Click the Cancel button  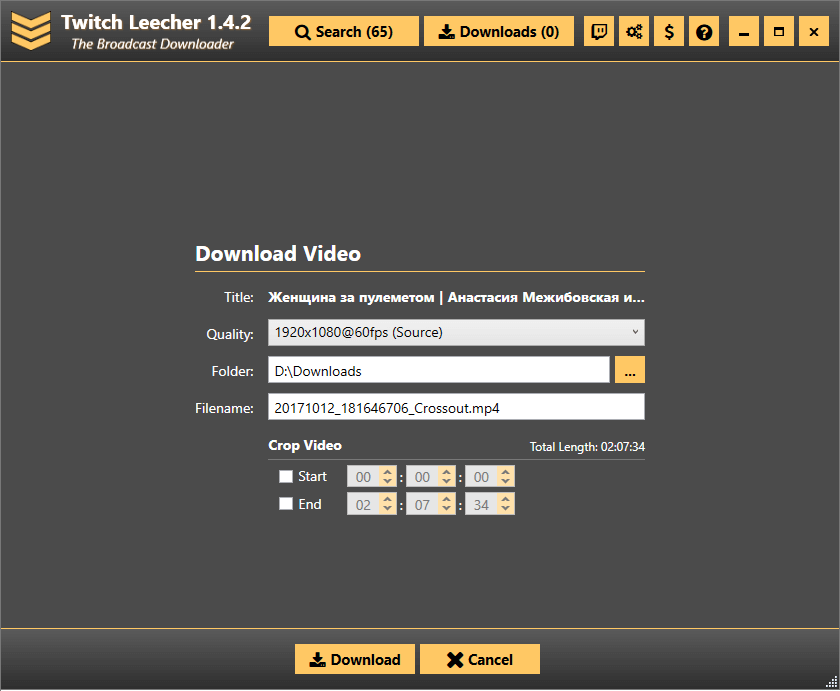tap(480, 659)
